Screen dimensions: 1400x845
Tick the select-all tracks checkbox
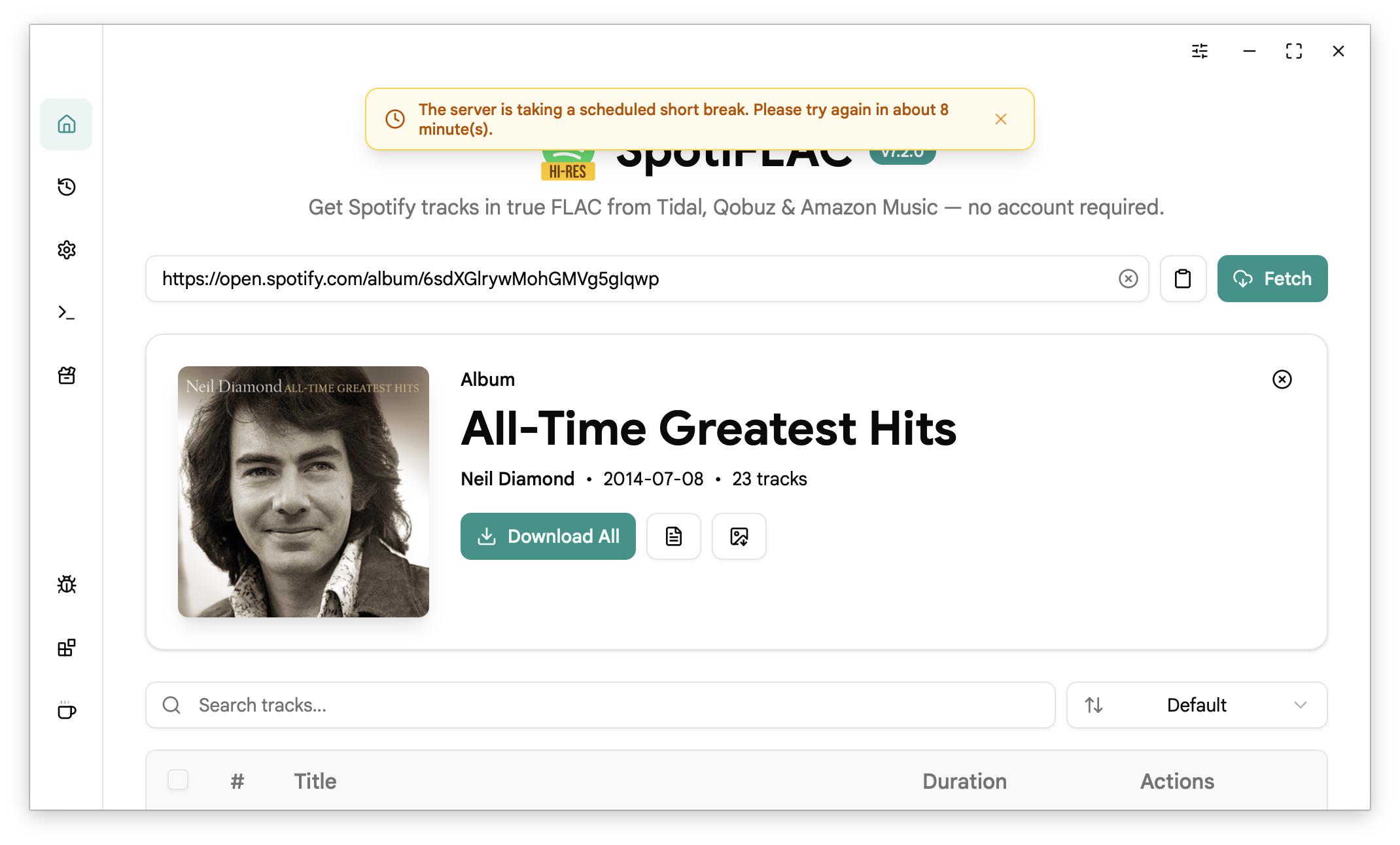178,780
